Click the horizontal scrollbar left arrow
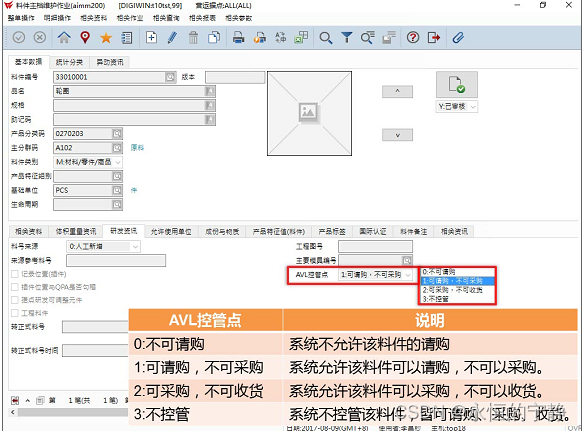 [13, 412]
